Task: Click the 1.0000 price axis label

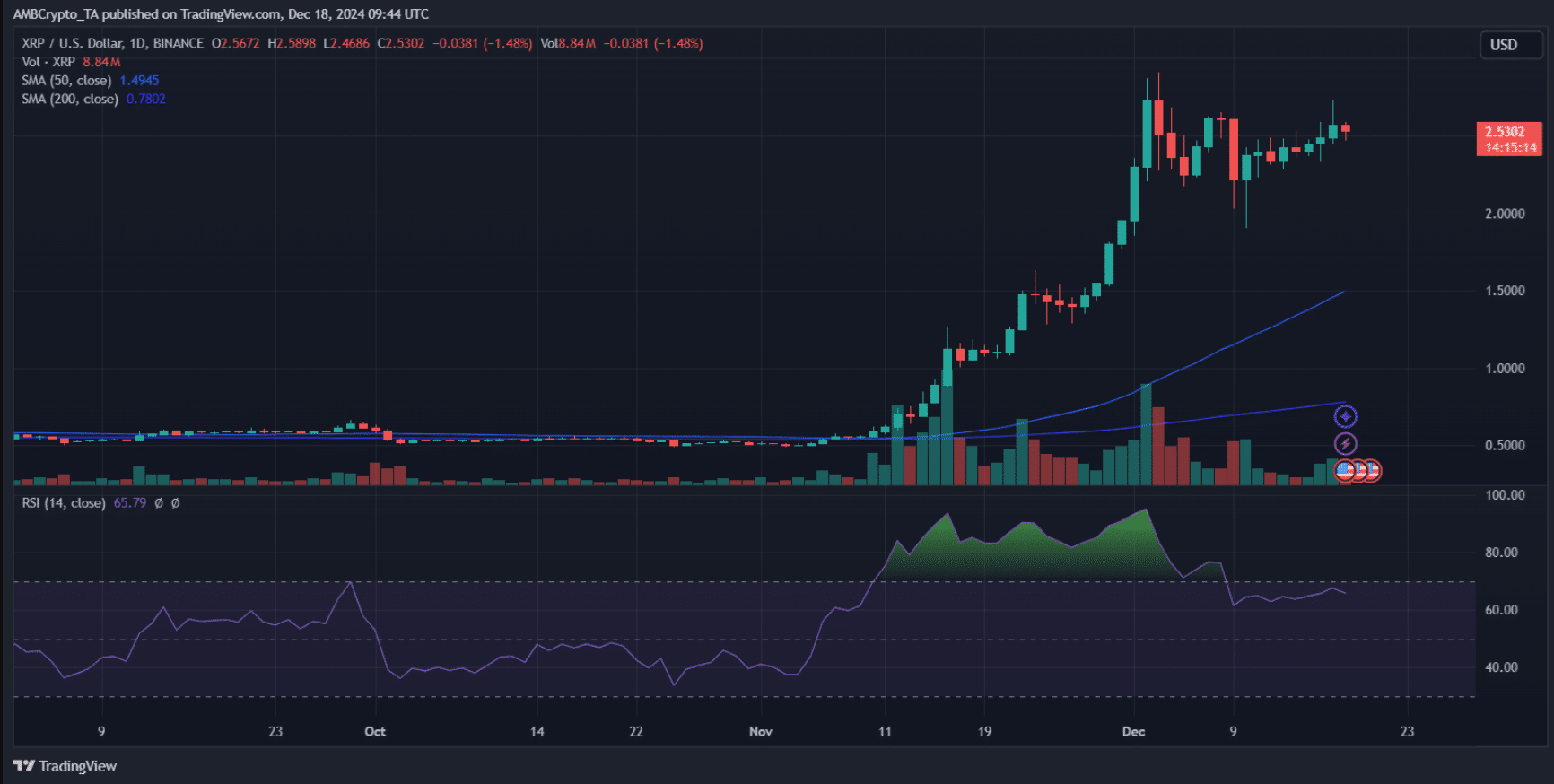Action: [1505, 369]
